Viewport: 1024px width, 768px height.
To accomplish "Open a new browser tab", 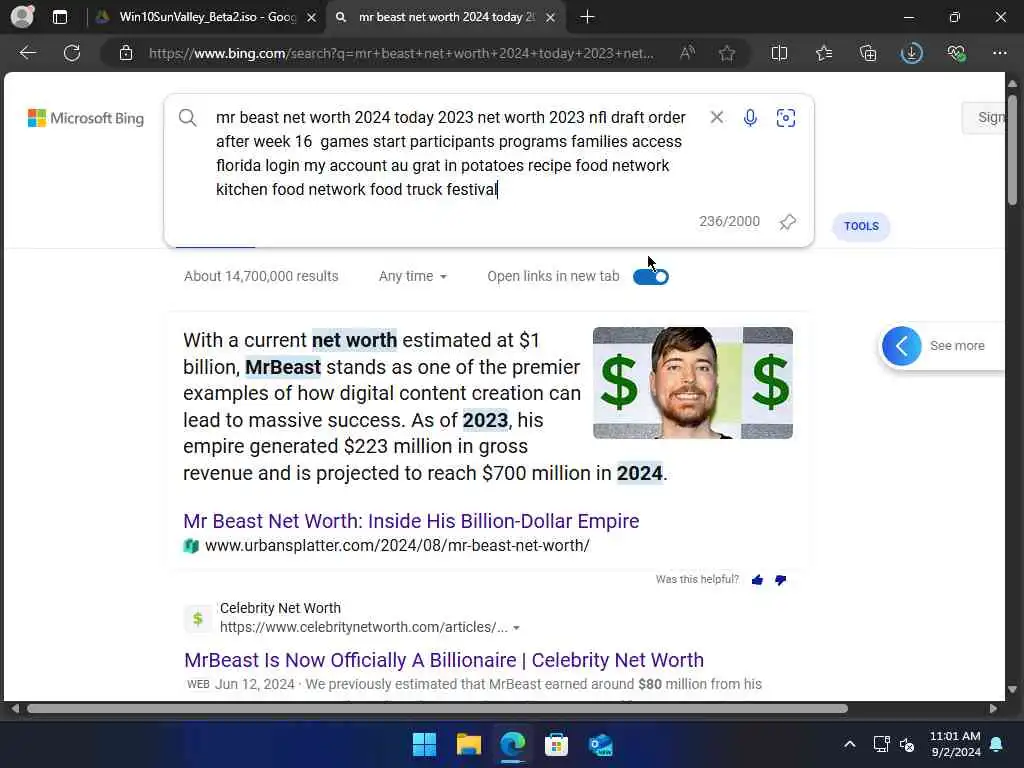I will tap(587, 17).
